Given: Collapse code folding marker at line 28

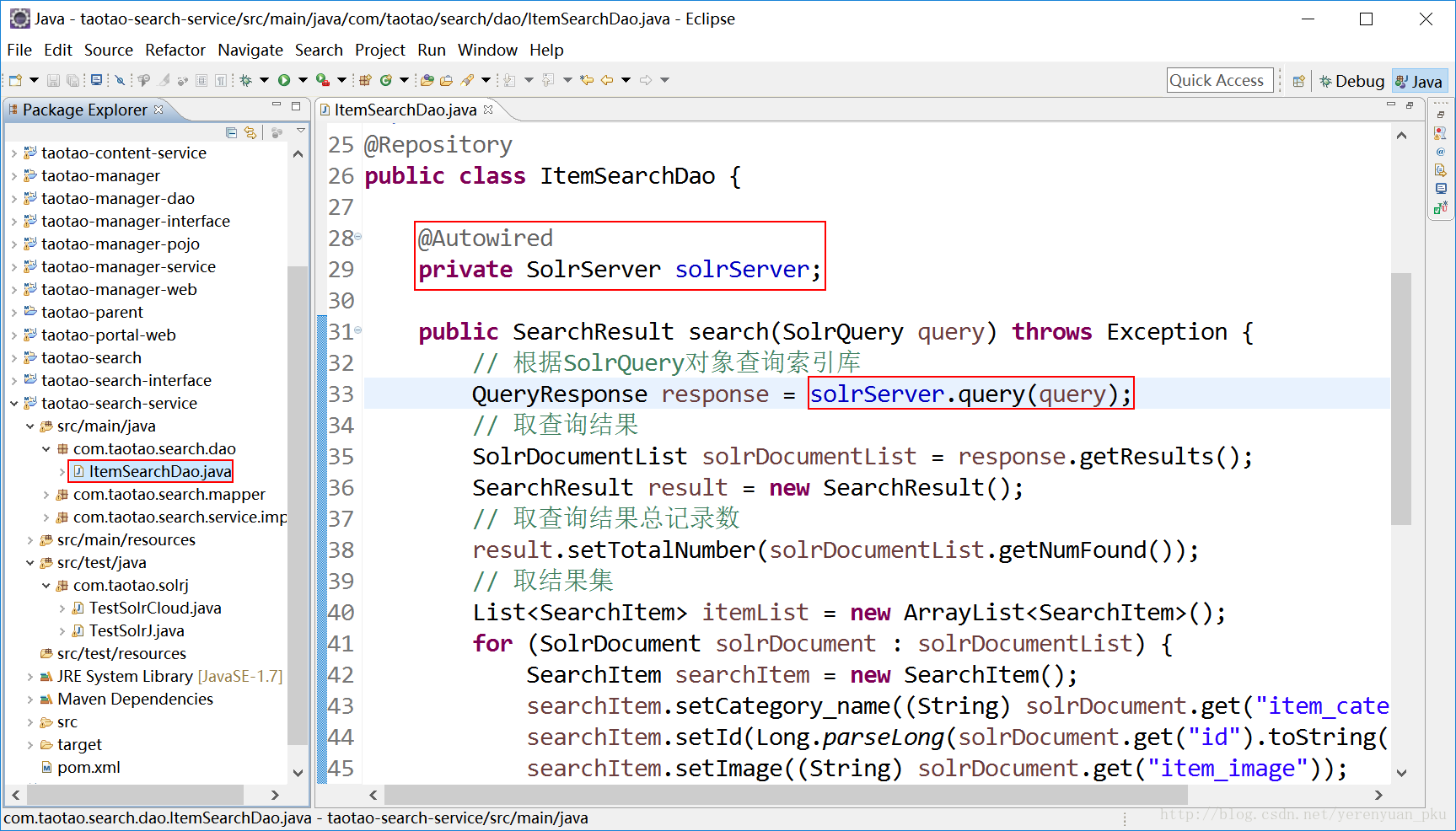Looking at the screenshot, I should click(x=357, y=237).
